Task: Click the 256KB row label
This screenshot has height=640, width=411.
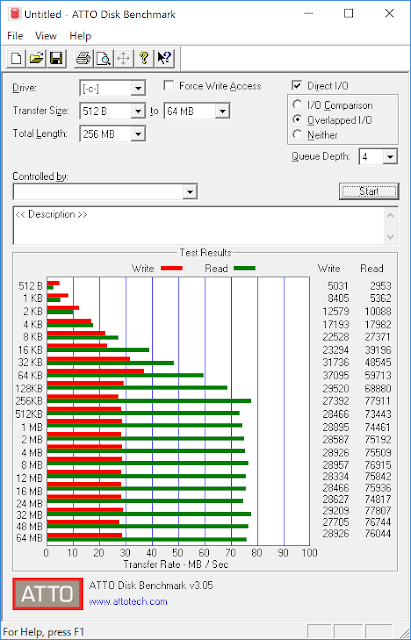Action: coord(29,401)
